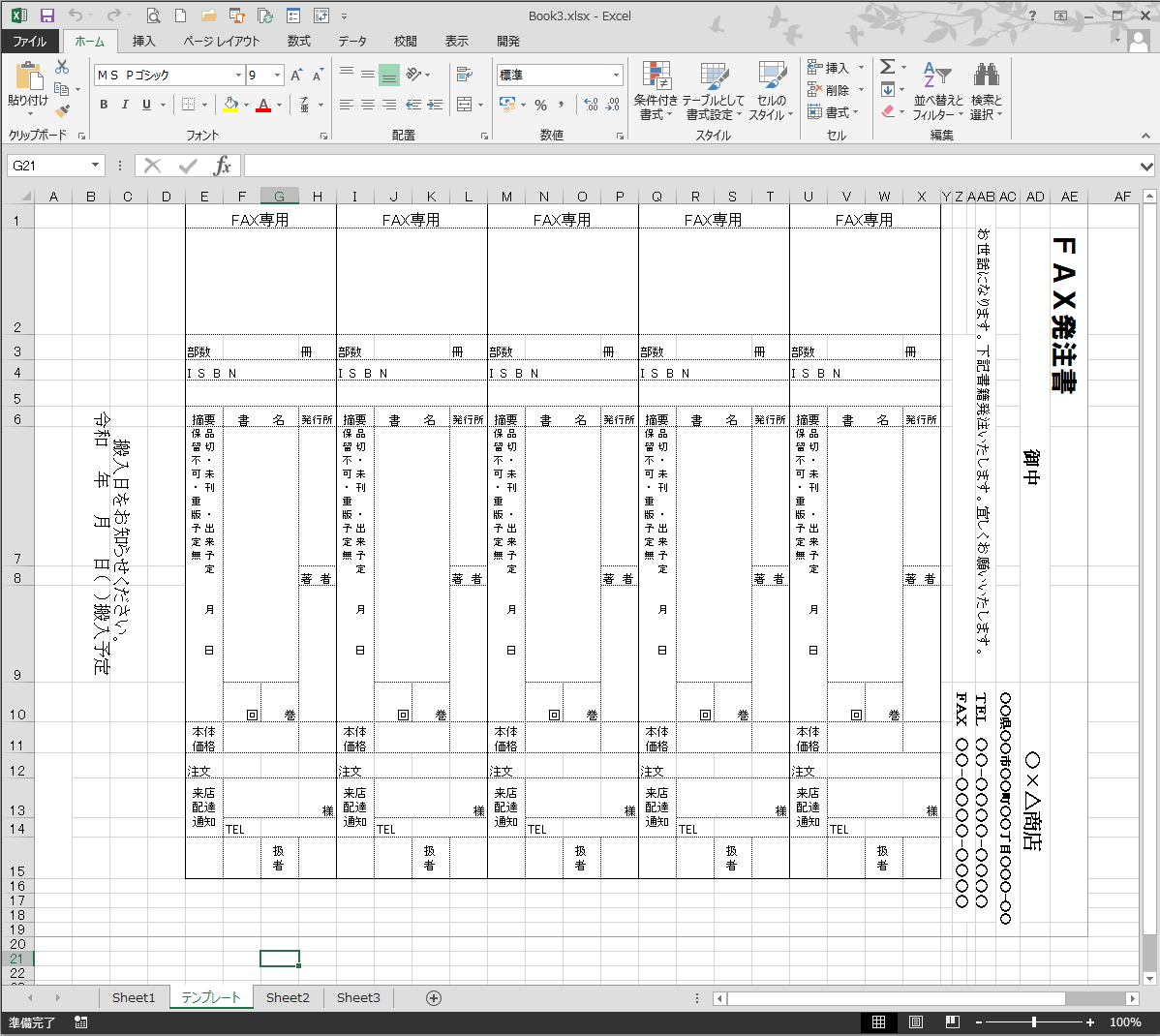Image resolution: width=1160 pixels, height=1036 pixels.
Task: Click the open folder icon in quick access toolbar
Action: coord(208,15)
